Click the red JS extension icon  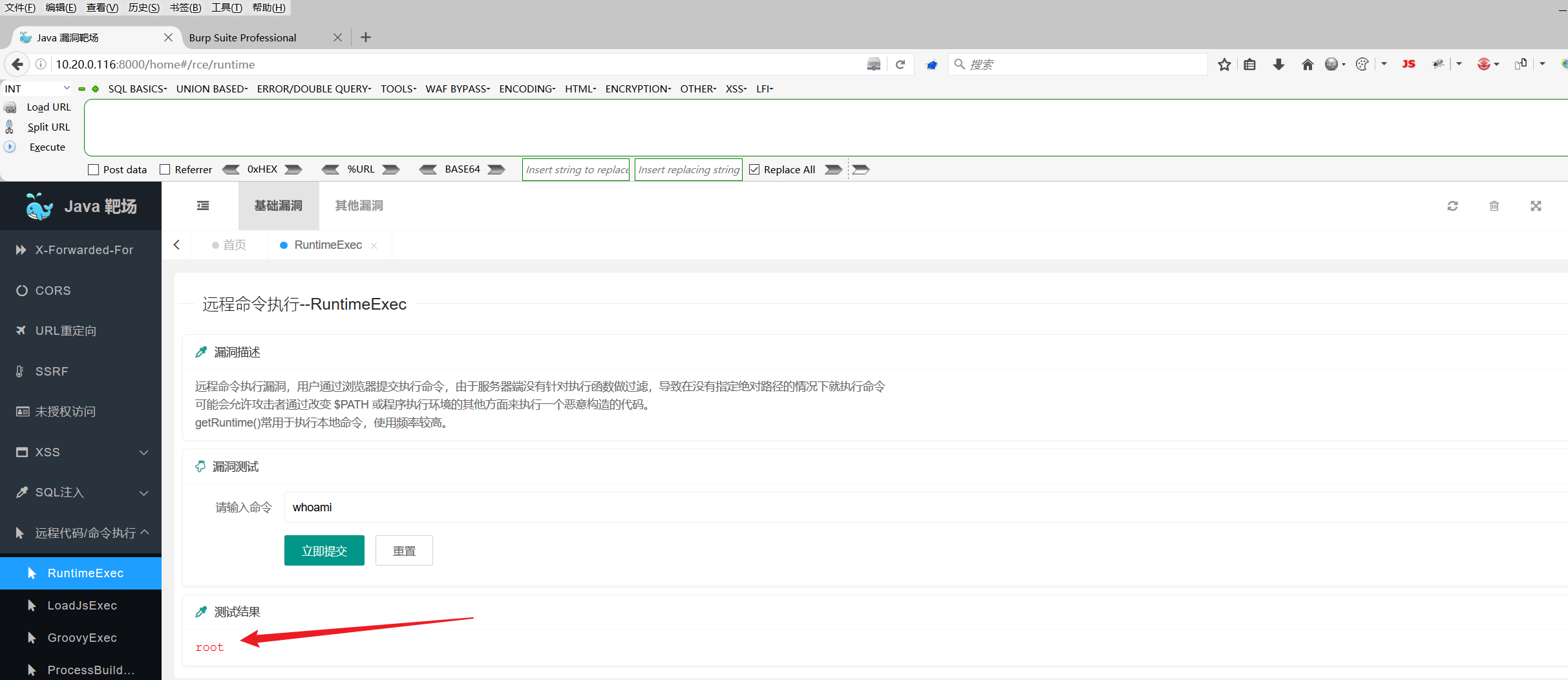[x=1409, y=64]
